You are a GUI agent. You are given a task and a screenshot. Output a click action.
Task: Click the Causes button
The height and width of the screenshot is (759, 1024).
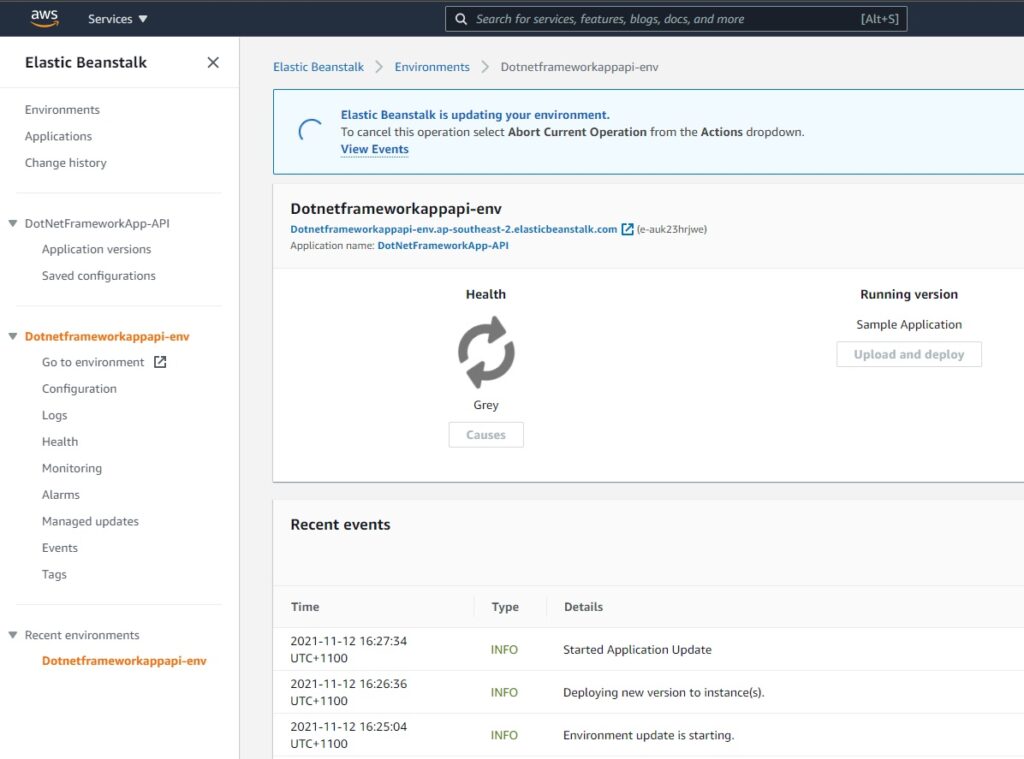(x=486, y=434)
